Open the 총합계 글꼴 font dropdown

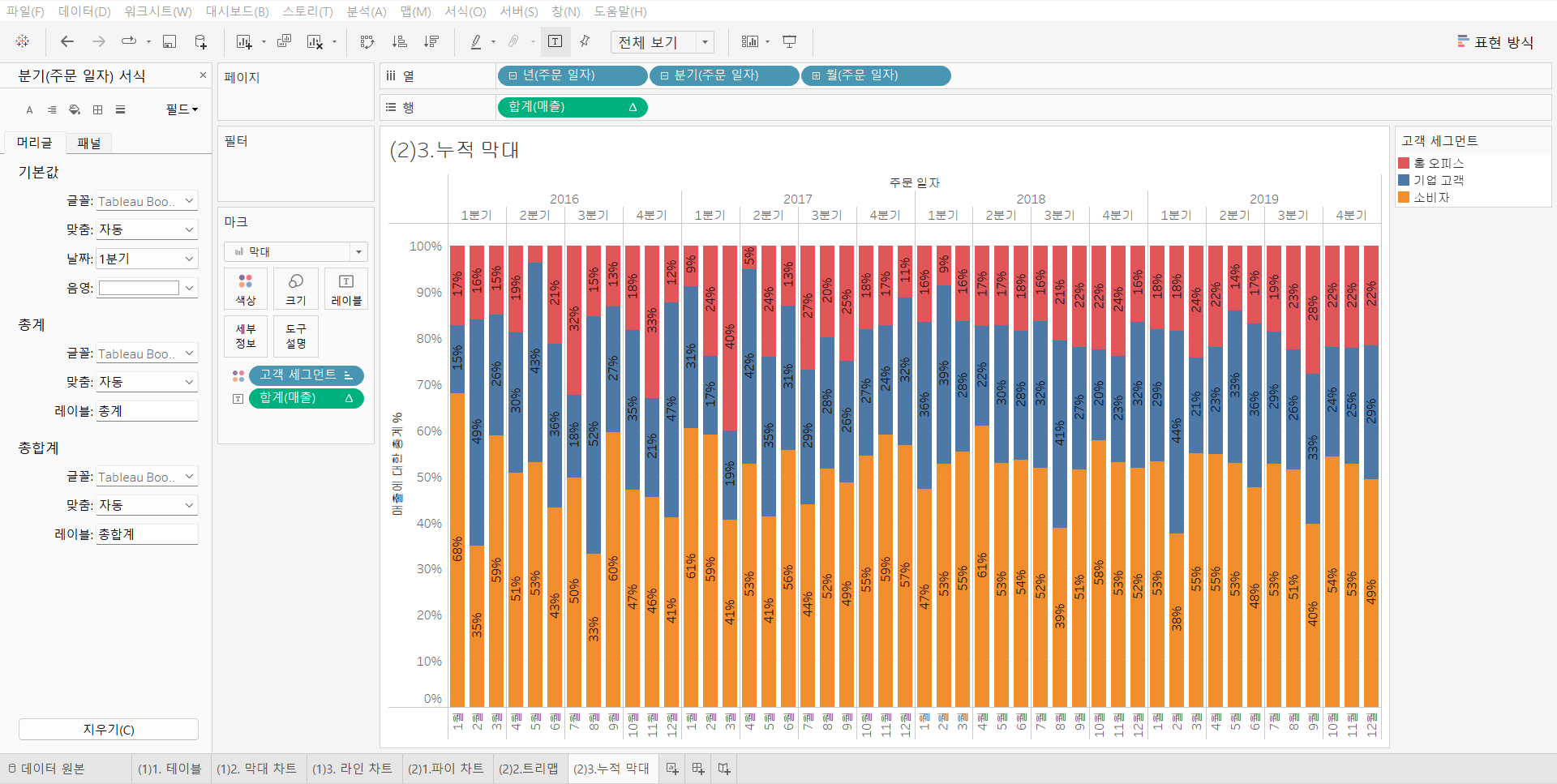point(147,477)
